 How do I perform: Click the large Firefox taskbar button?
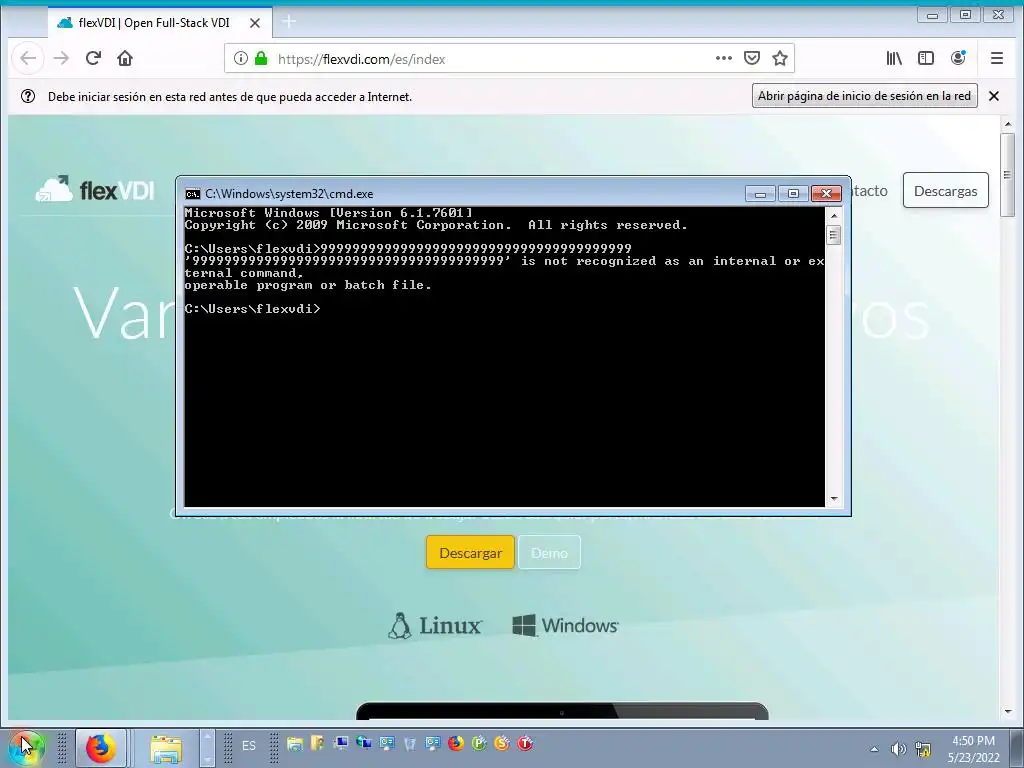click(x=101, y=748)
